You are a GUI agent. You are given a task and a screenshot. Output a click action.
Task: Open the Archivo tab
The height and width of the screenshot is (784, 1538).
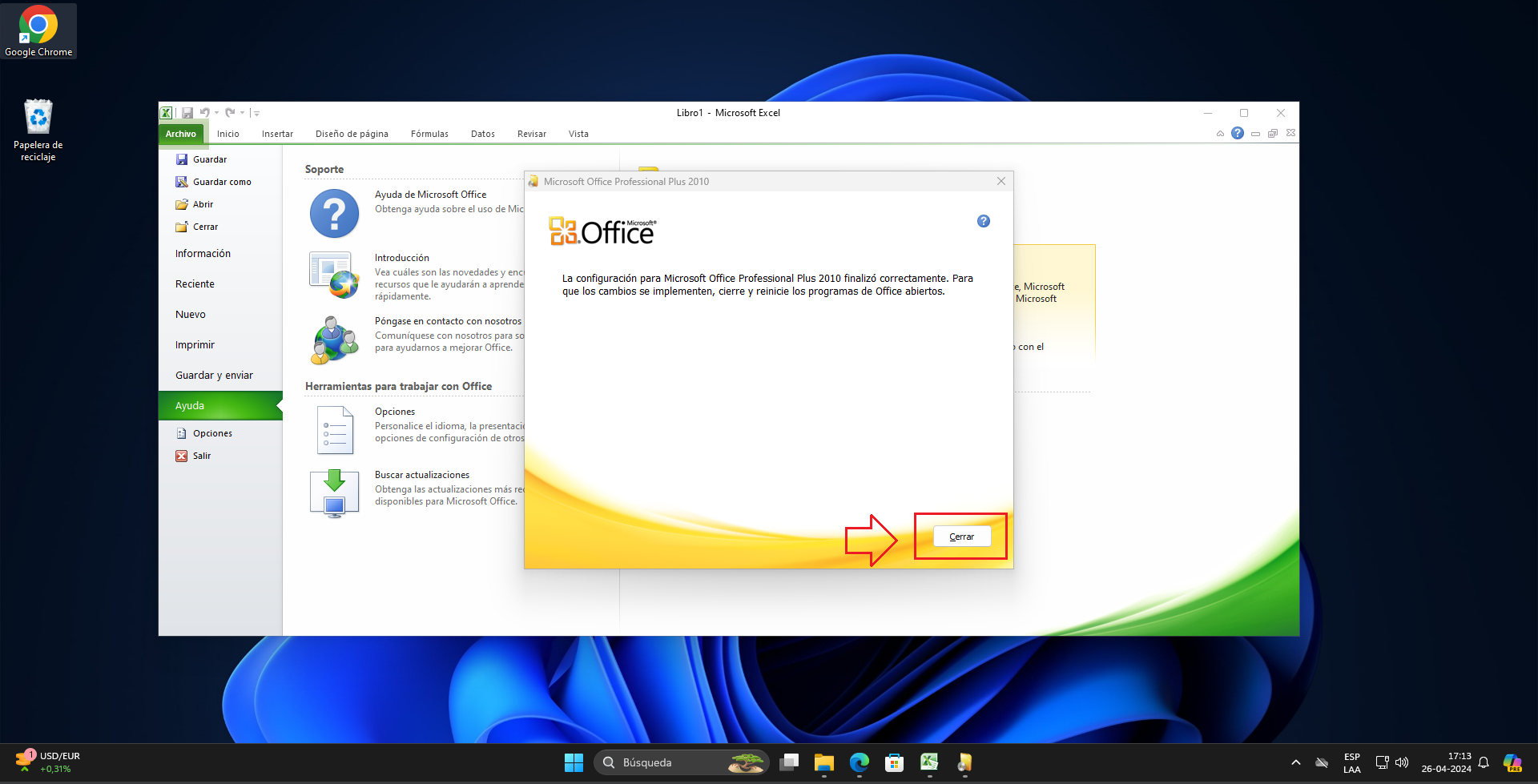tap(181, 134)
